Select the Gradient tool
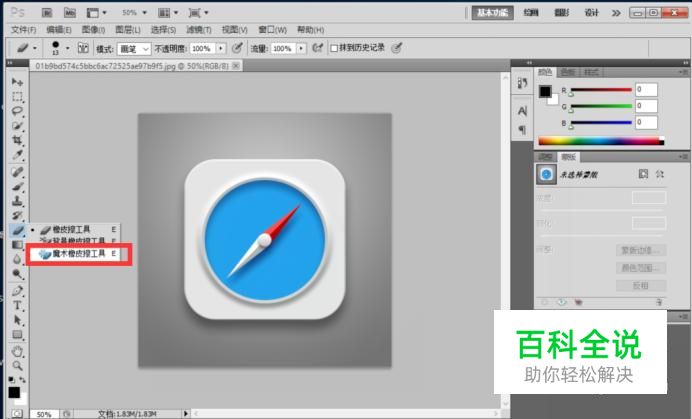 17,245
